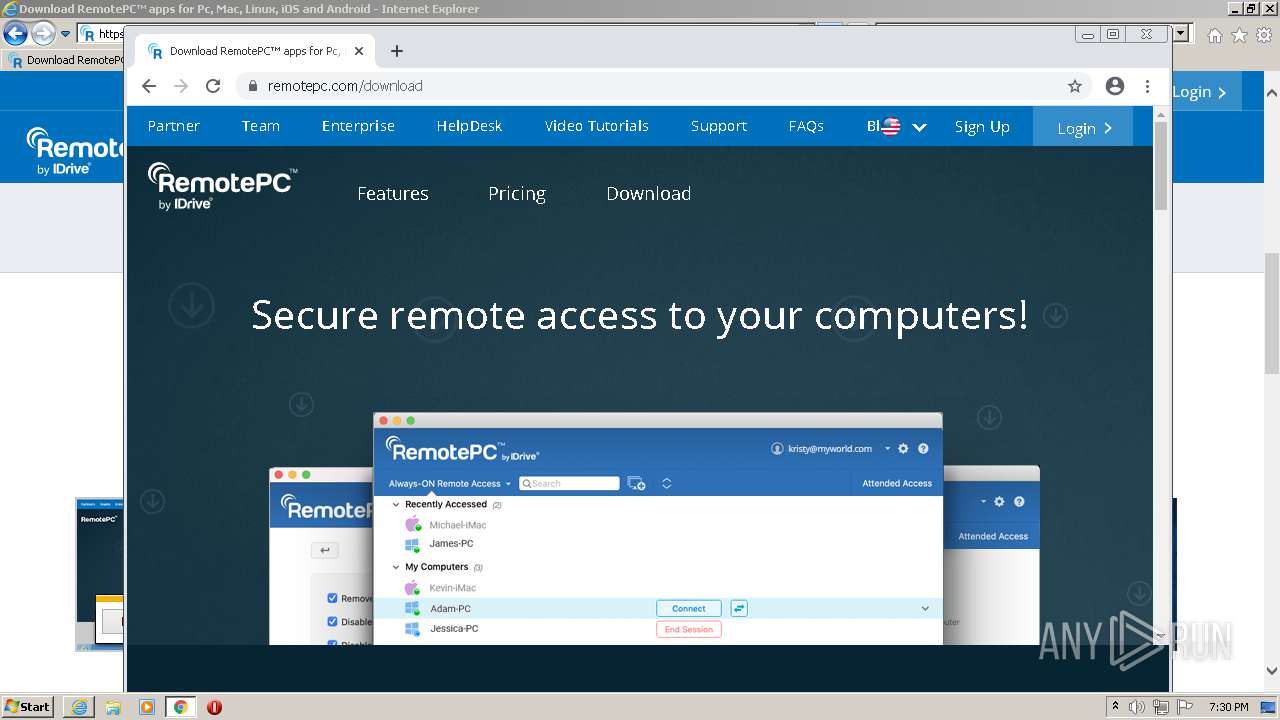The width and height of the screenshot is (1280, 720).
Task: Open Internet Explorer's Favorites star
Action: coord(1240,35)
